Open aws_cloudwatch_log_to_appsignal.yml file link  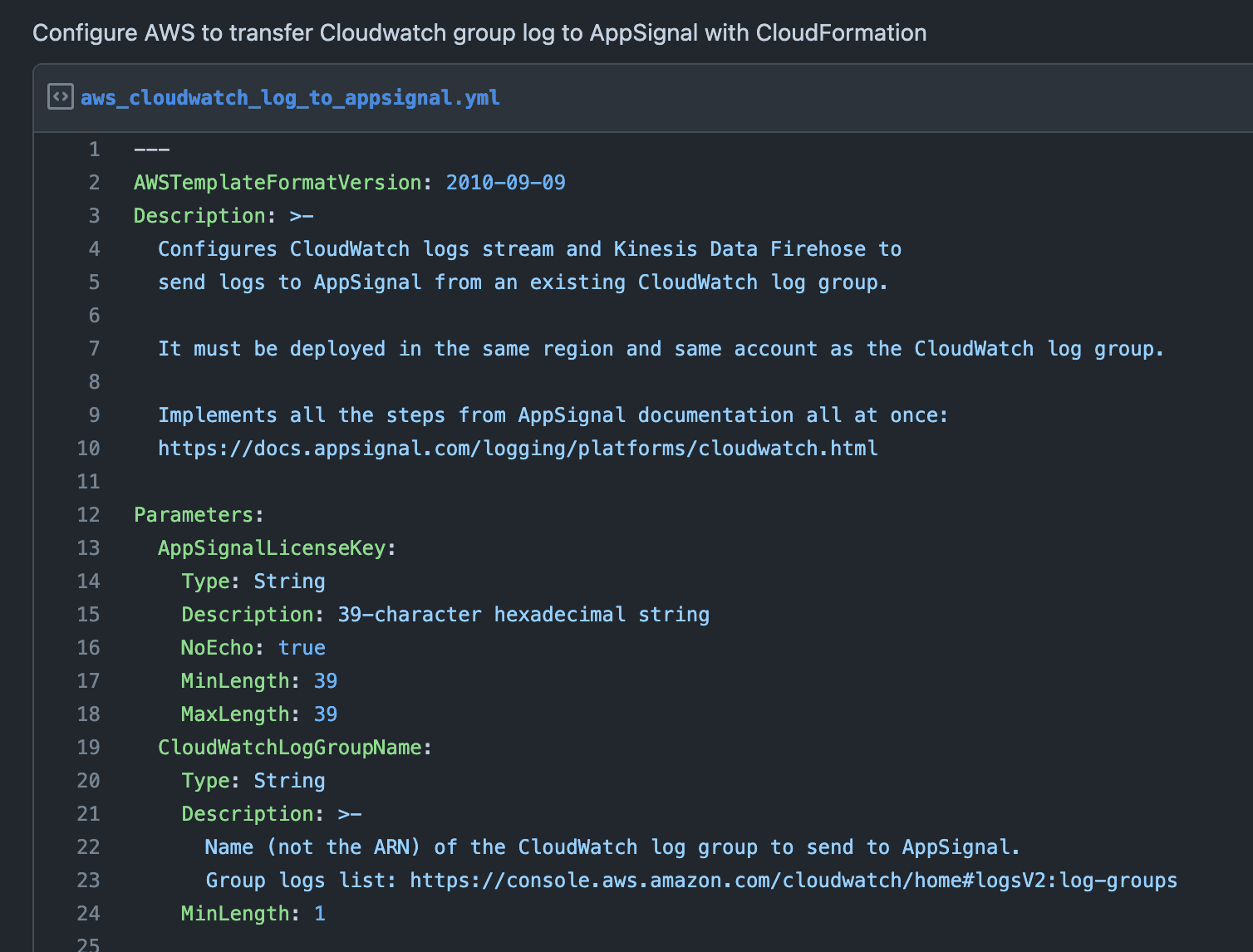pos(290,97)
